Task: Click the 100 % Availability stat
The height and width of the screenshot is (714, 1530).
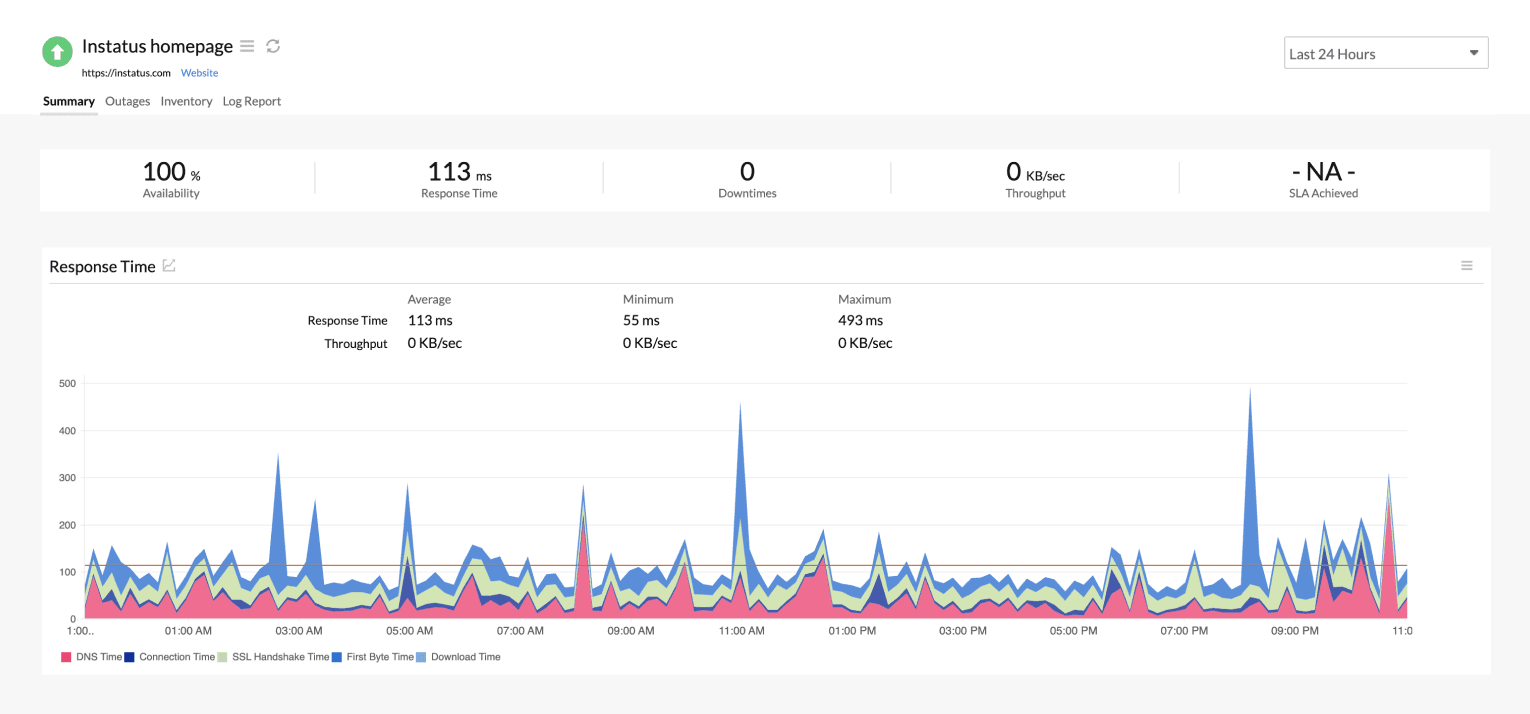Action: [x=171, y=180]
